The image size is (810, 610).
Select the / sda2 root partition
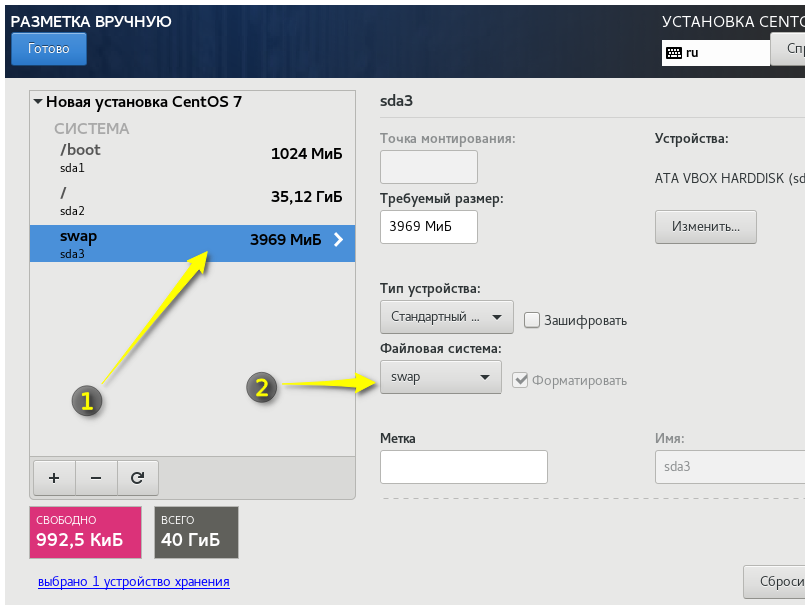[192, 202]
